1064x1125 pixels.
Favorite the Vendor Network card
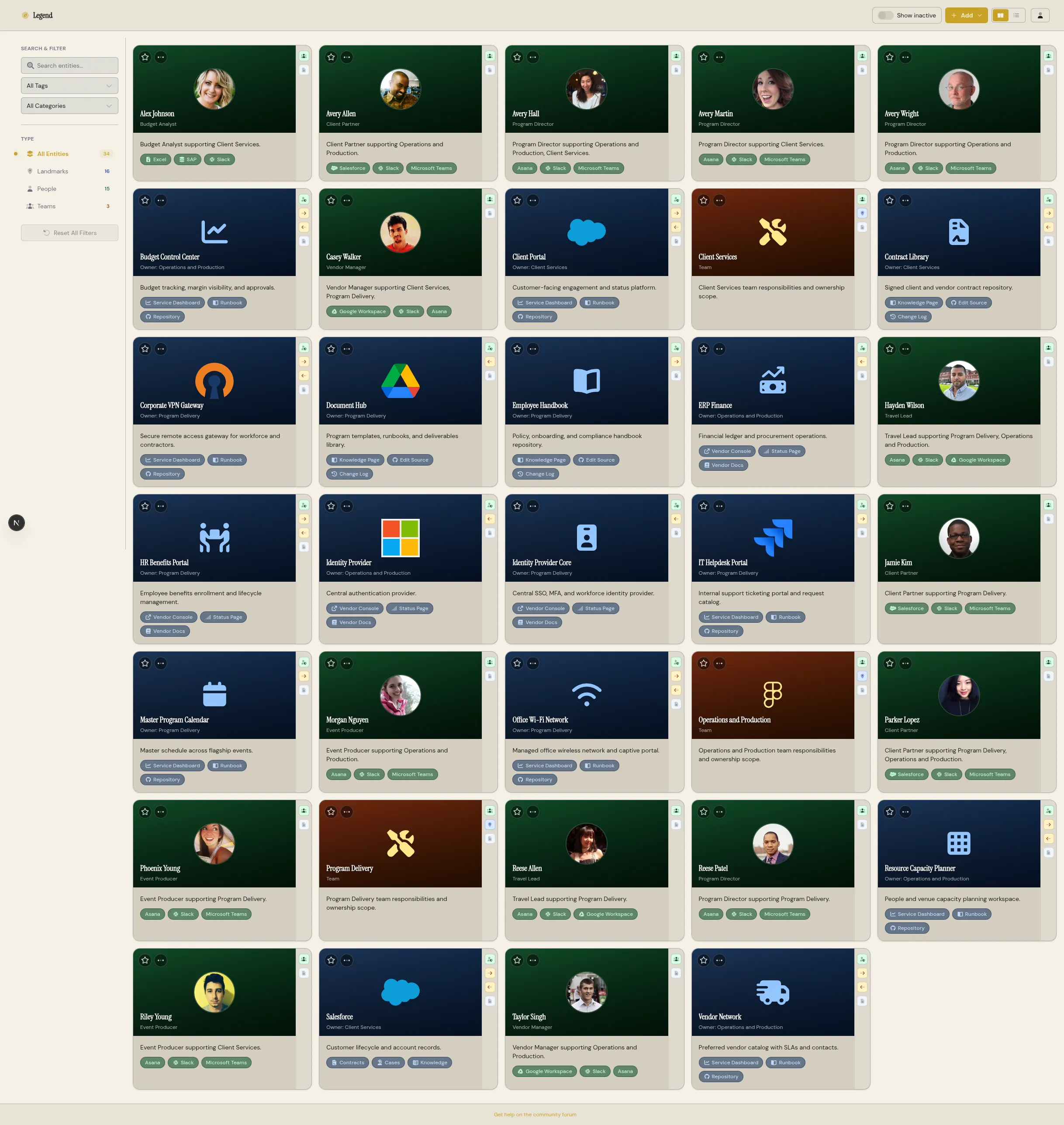704,960
